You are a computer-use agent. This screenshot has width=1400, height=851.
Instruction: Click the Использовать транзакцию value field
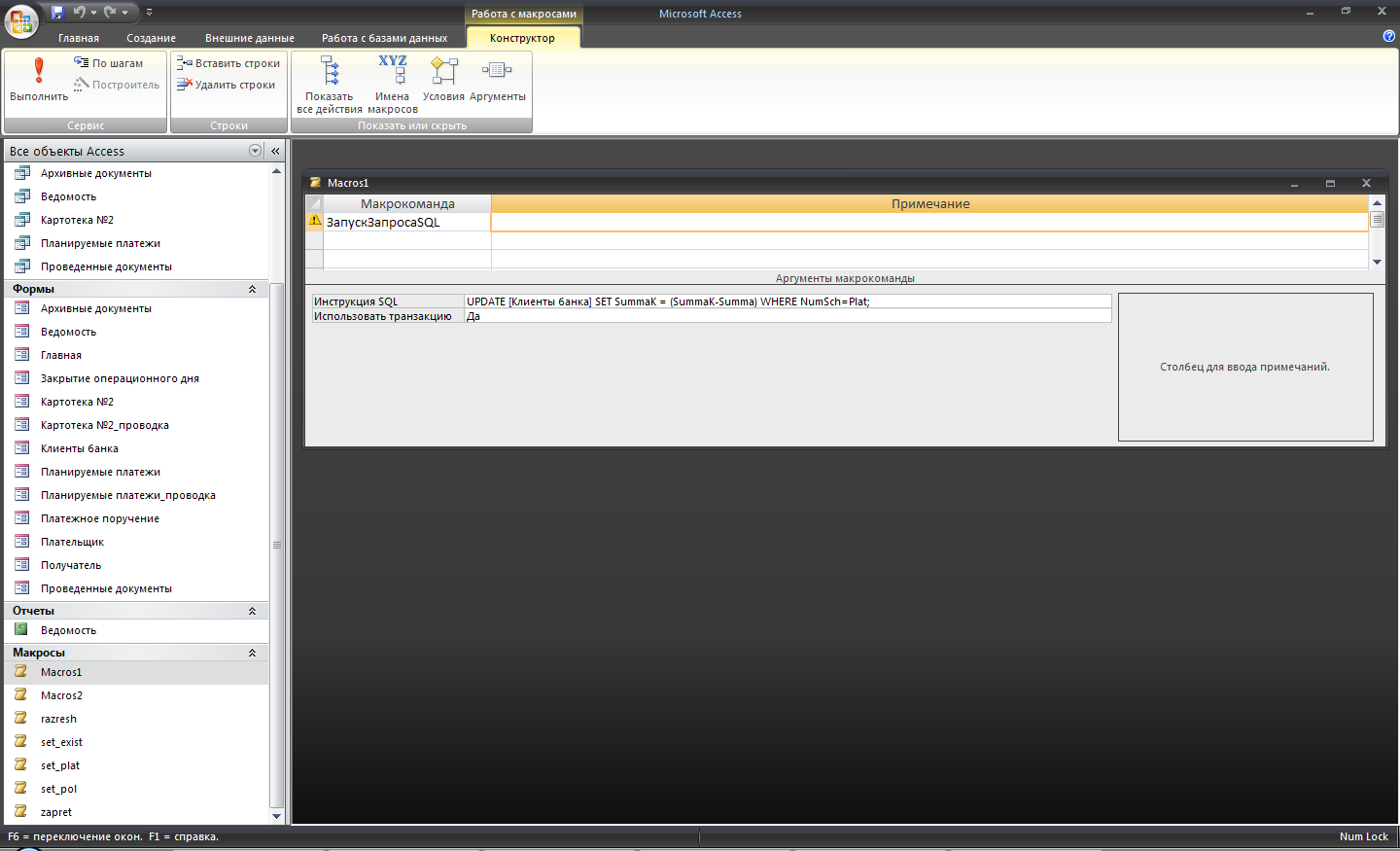(x=788, y=316)
